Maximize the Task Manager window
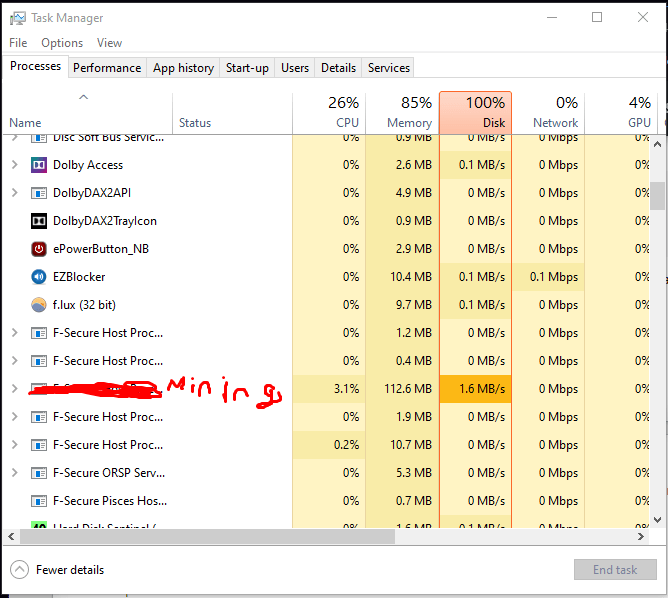Image resolution: width=668 pixels, height=598 pixels. (x=597, y=17)
